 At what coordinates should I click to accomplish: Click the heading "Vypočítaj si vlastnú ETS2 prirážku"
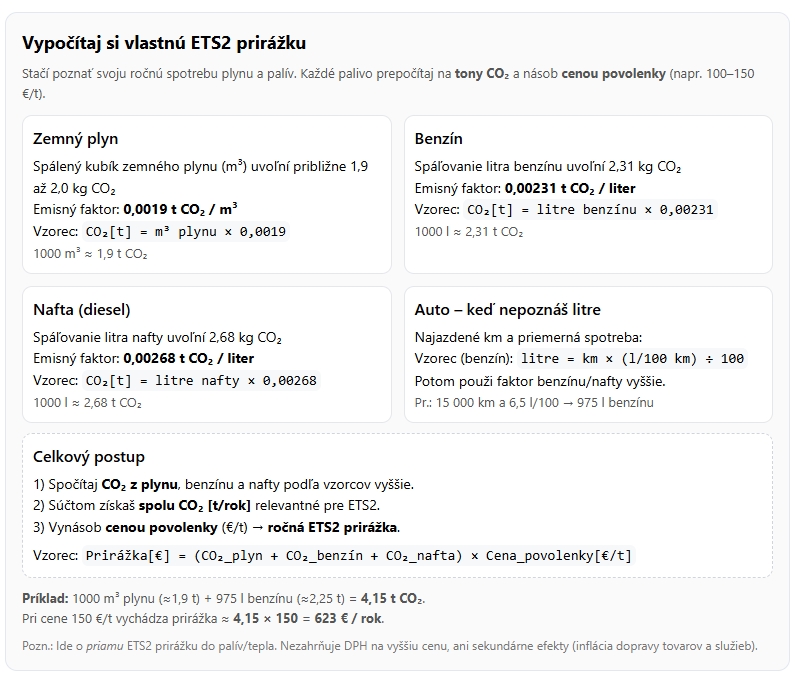coord(164,43)
